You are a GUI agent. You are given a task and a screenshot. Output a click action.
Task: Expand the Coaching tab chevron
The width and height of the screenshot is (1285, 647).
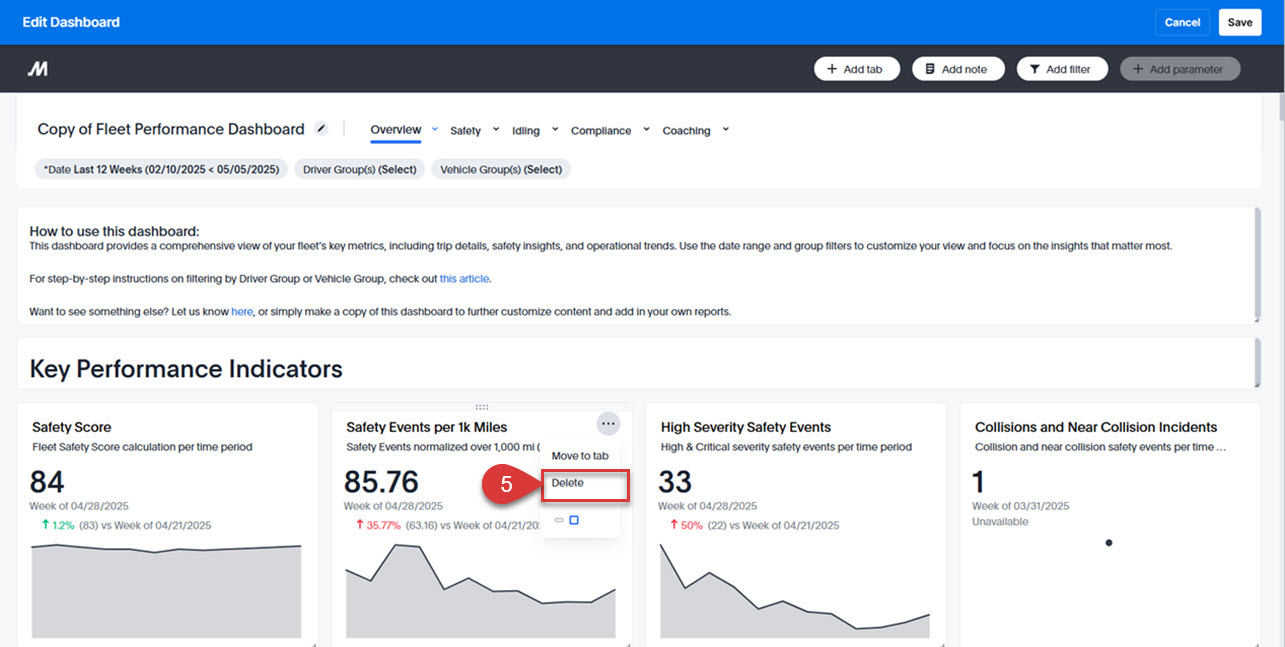tap(725, 129)
